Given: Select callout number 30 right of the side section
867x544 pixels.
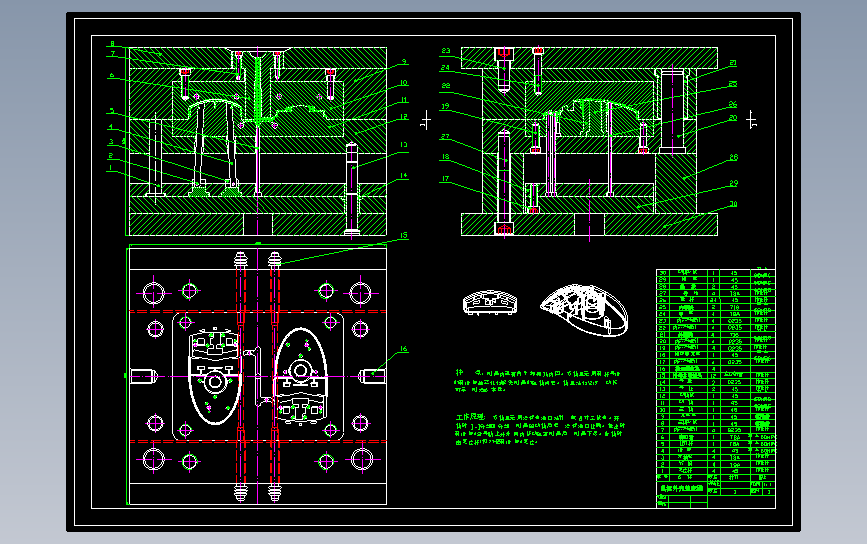Looking at the screenshot, I should point(734,204).
